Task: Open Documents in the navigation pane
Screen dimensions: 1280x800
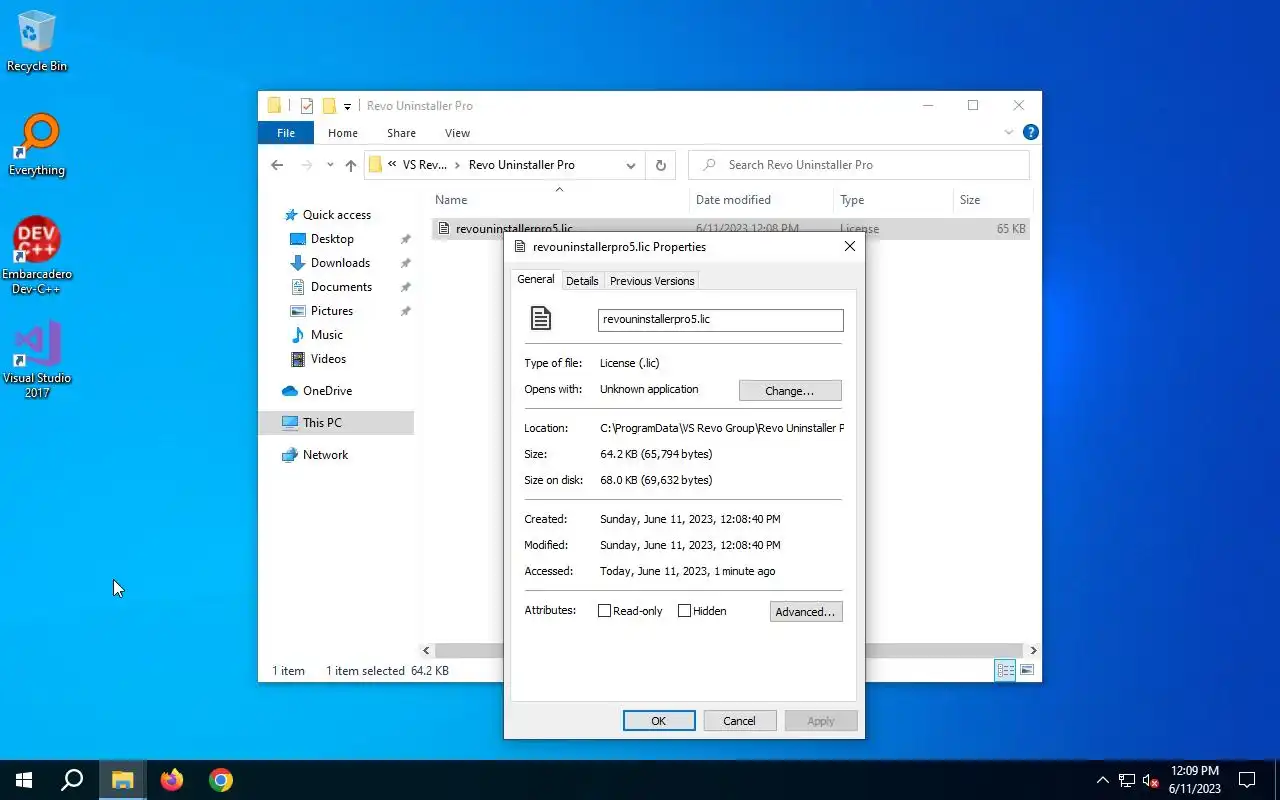Action: [x=341, y=287]
